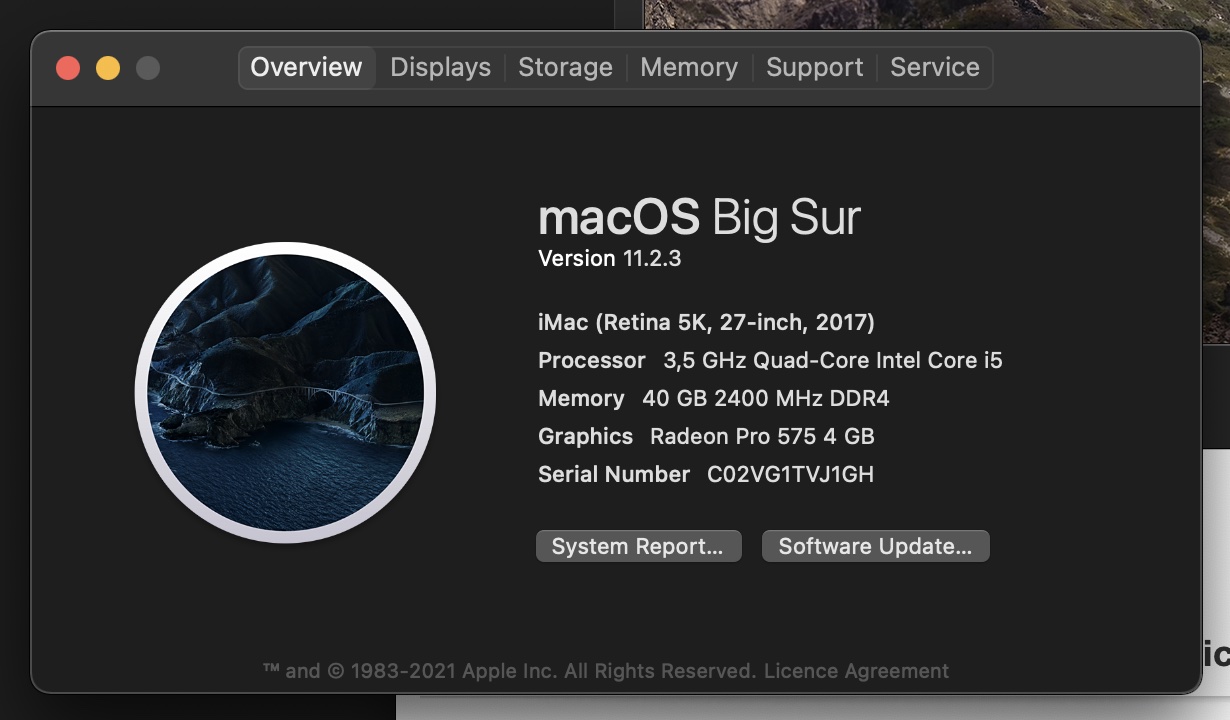Click Version 11.2.3 to reveal build number
This screenshot has height=720, width=1230.
pyautogui.click(x=609, y=258)
